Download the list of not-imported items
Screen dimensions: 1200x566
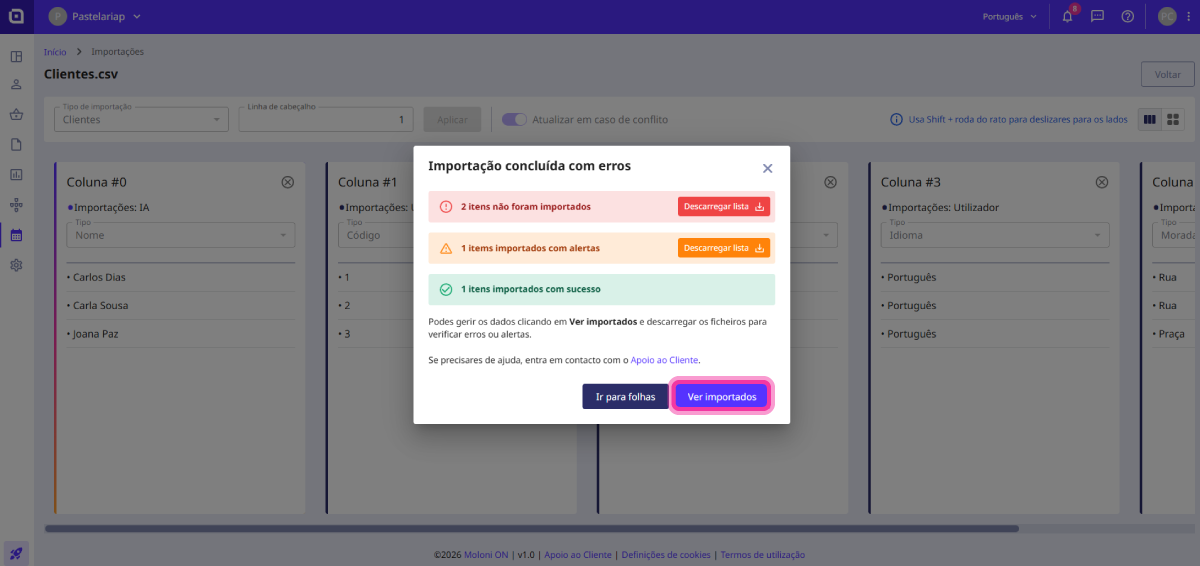pyautogui.click(x=724, y=206)
